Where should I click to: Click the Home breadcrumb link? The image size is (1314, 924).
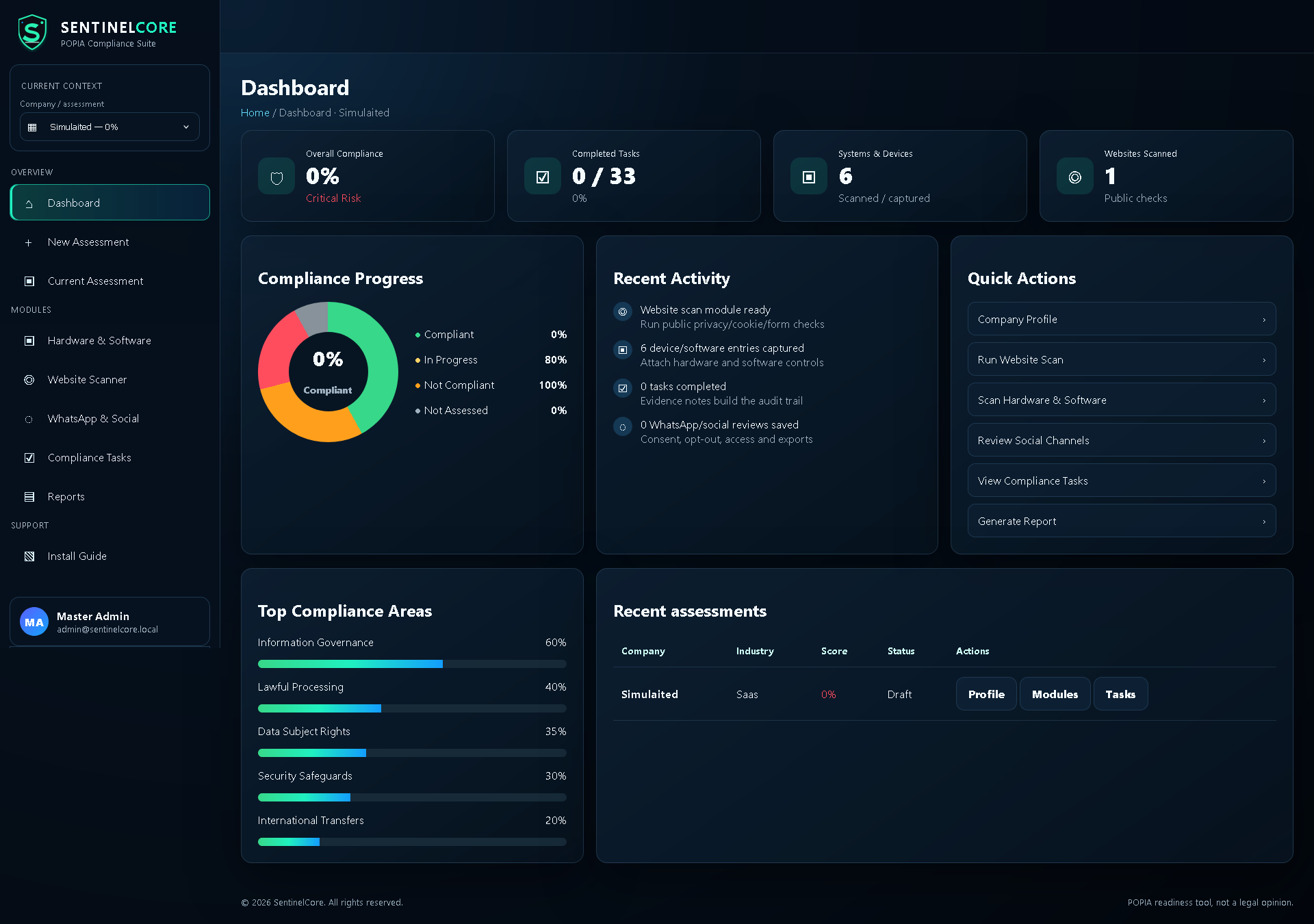pyautogui.click(x=255, y=112)
